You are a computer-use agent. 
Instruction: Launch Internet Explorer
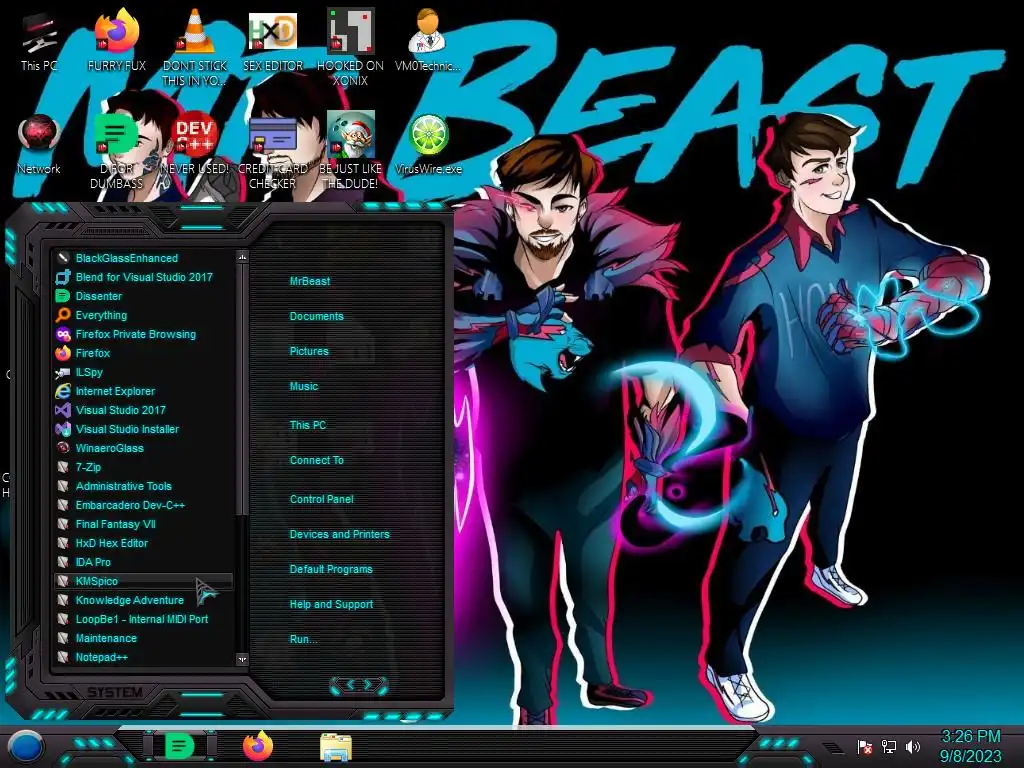pos(144,391)
